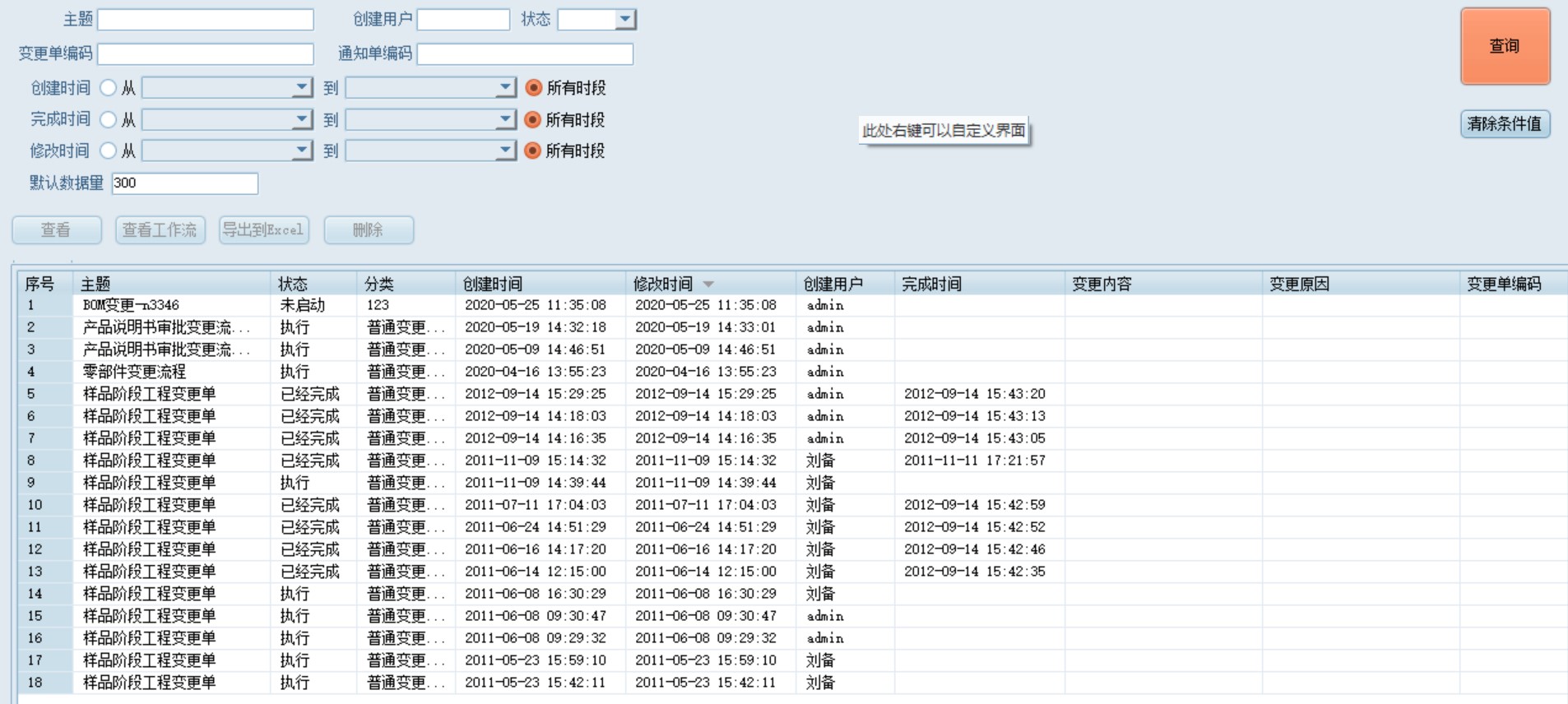Select the 创建时间 从 radio button

108,87
